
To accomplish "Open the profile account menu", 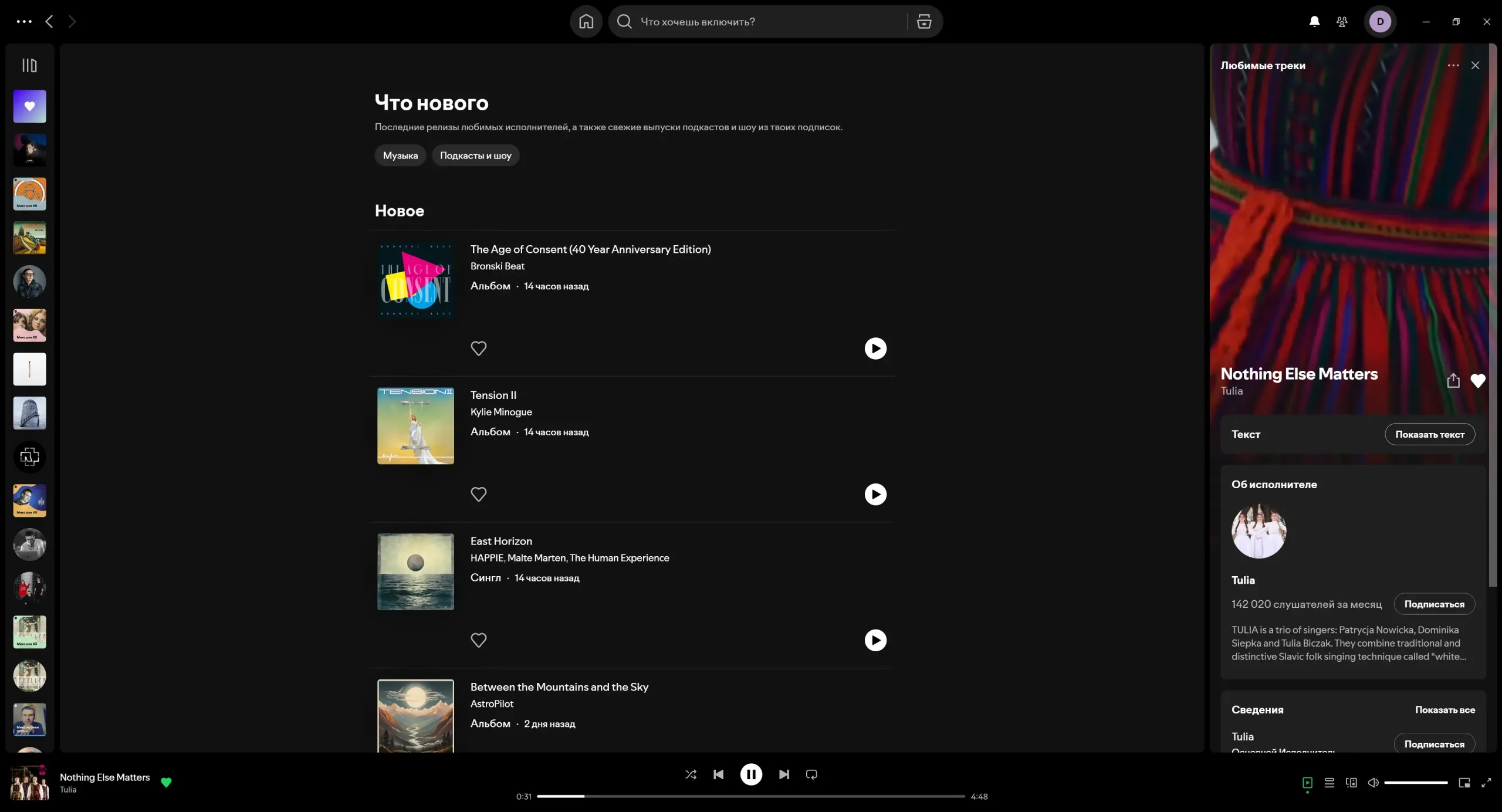I will point(1380,21).
